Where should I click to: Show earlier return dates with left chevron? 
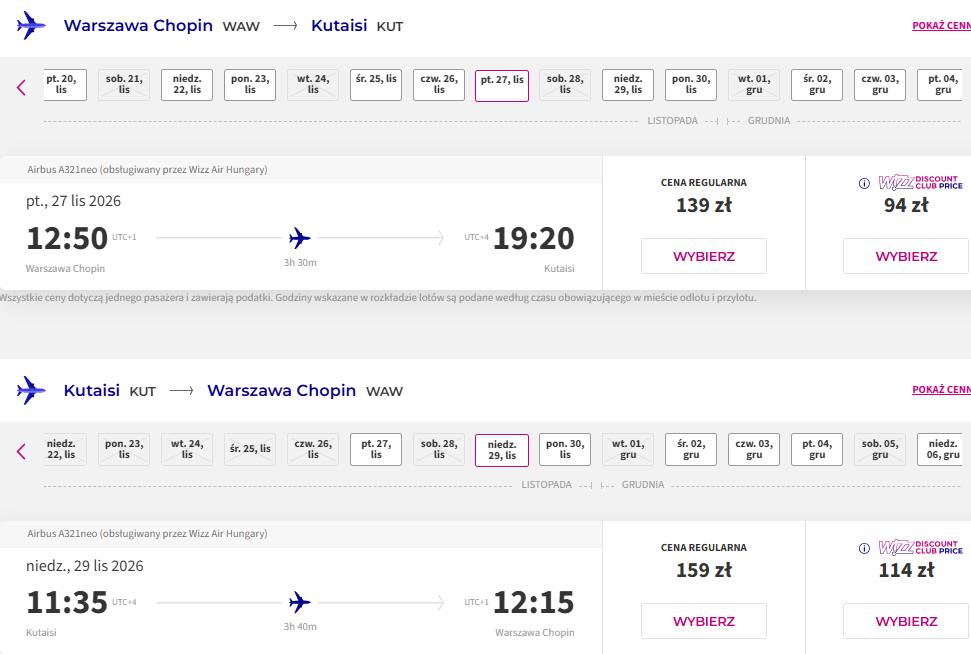point(21,451)
